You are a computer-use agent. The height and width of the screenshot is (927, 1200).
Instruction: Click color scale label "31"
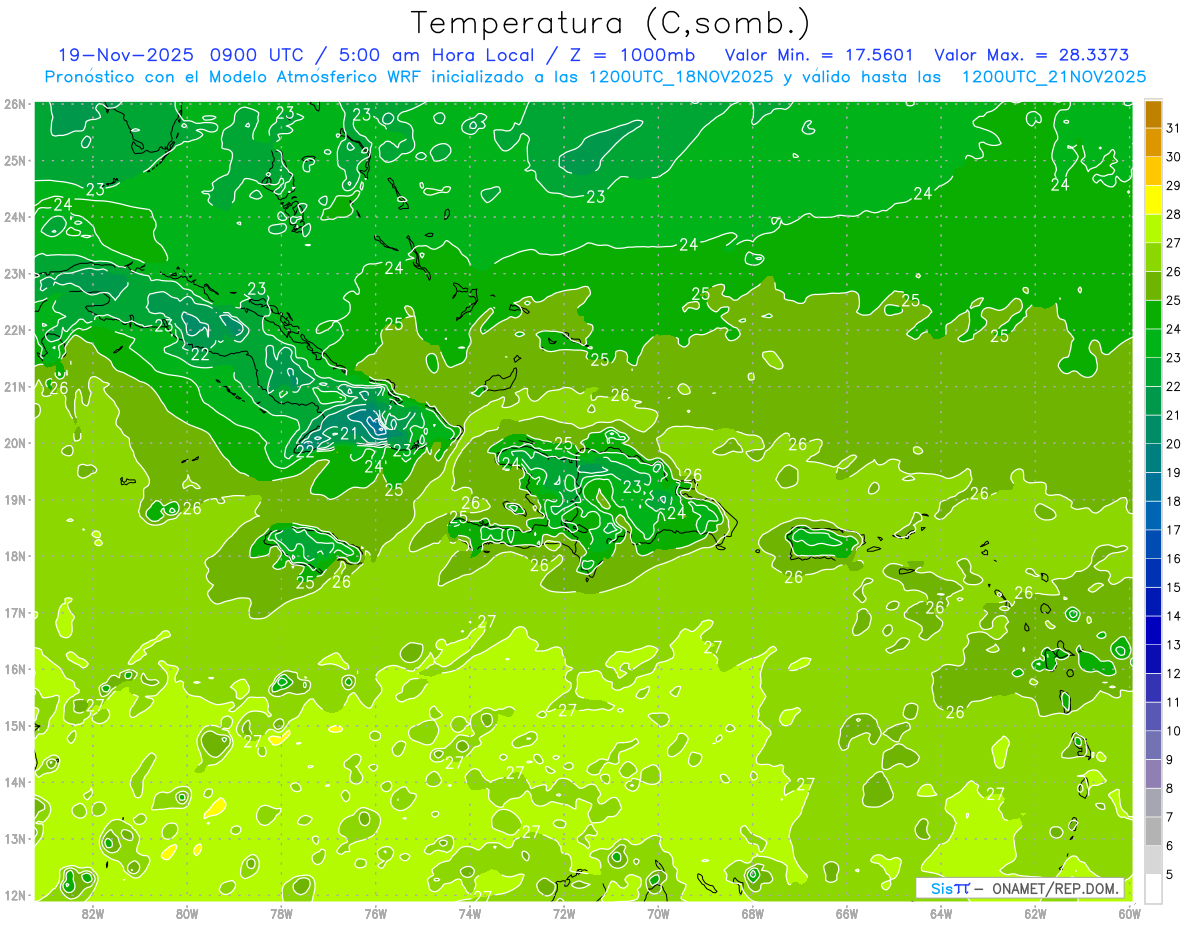1174,128
